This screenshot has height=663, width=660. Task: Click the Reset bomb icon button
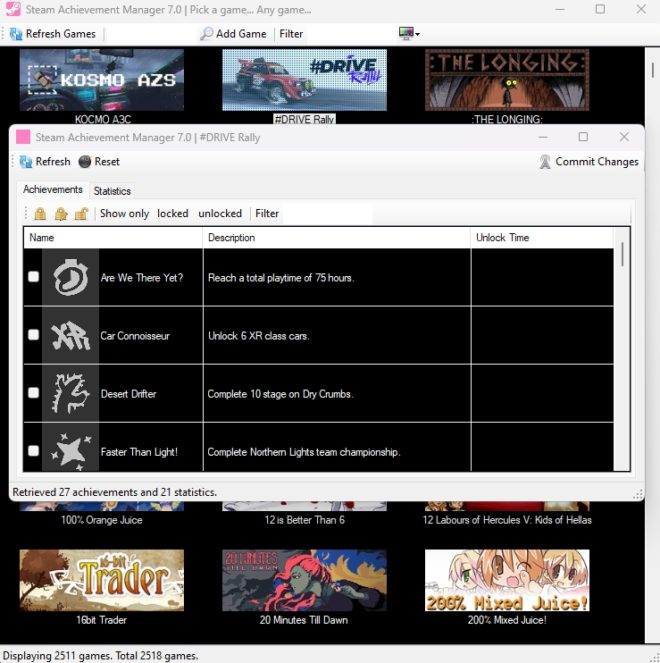99,162
